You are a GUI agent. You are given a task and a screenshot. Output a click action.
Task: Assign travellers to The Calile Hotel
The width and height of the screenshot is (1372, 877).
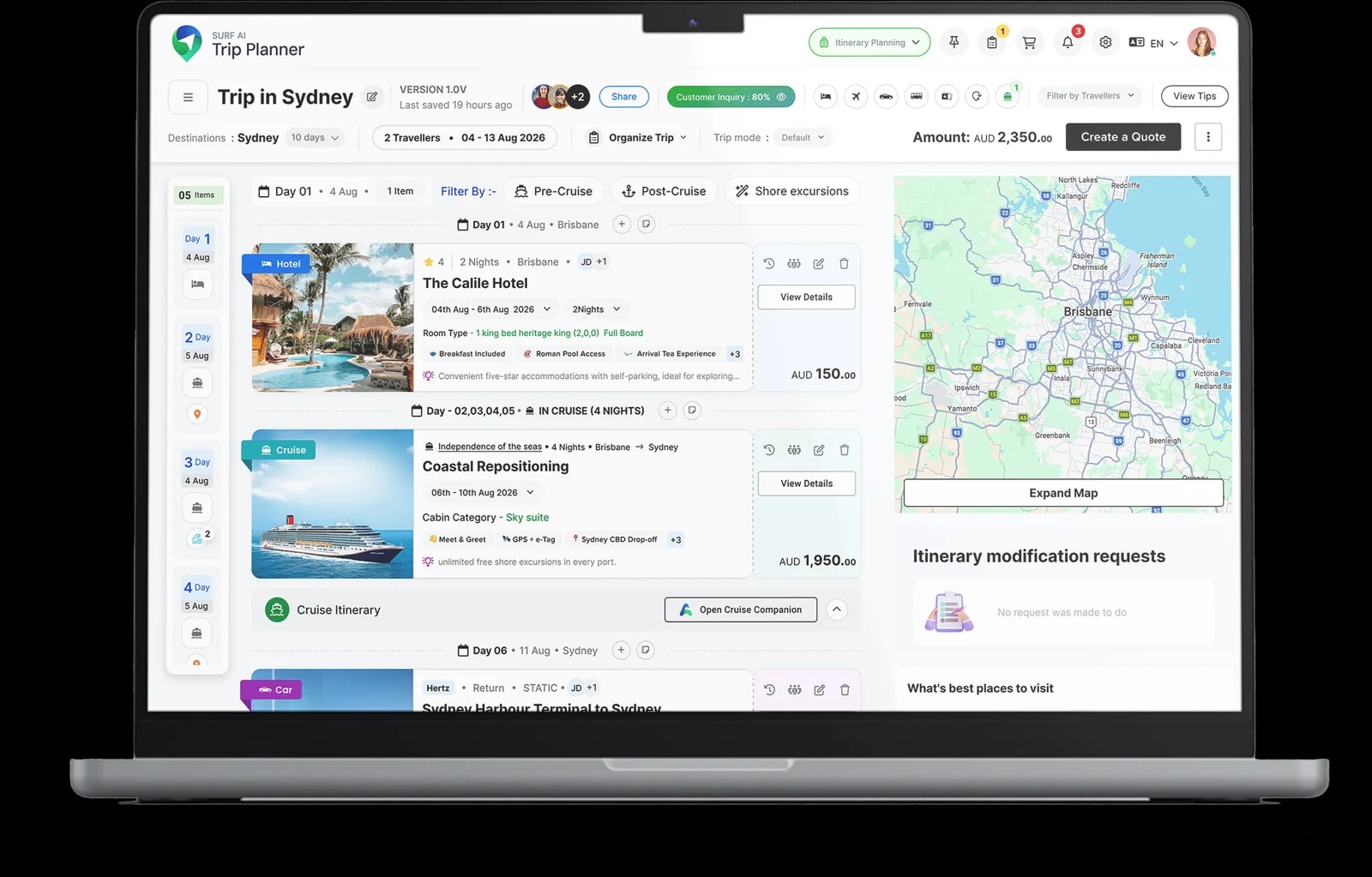pyautogui.click(x=794, y=264)
